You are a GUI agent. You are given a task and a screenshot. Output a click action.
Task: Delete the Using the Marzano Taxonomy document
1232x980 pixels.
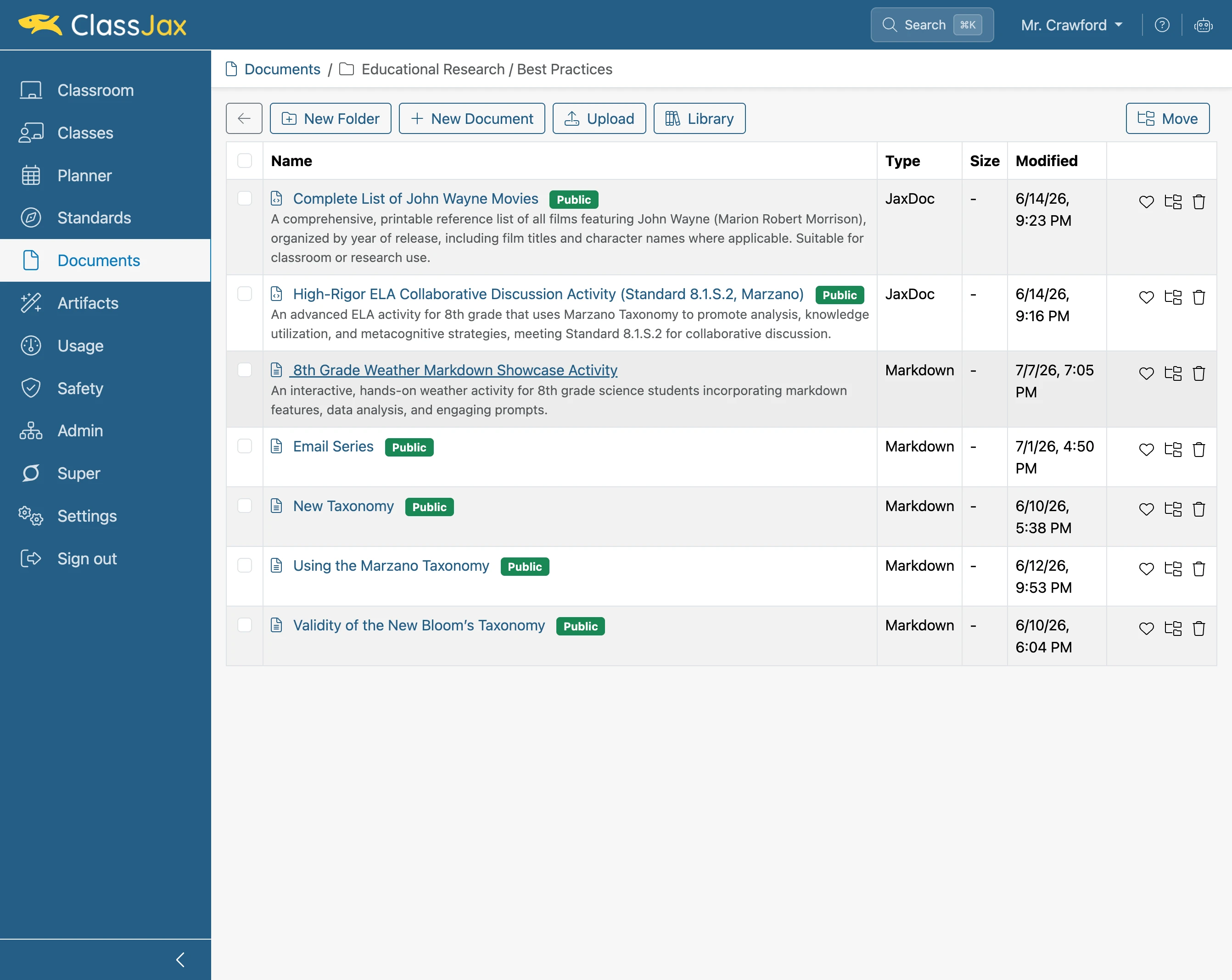click(1199, 569)
